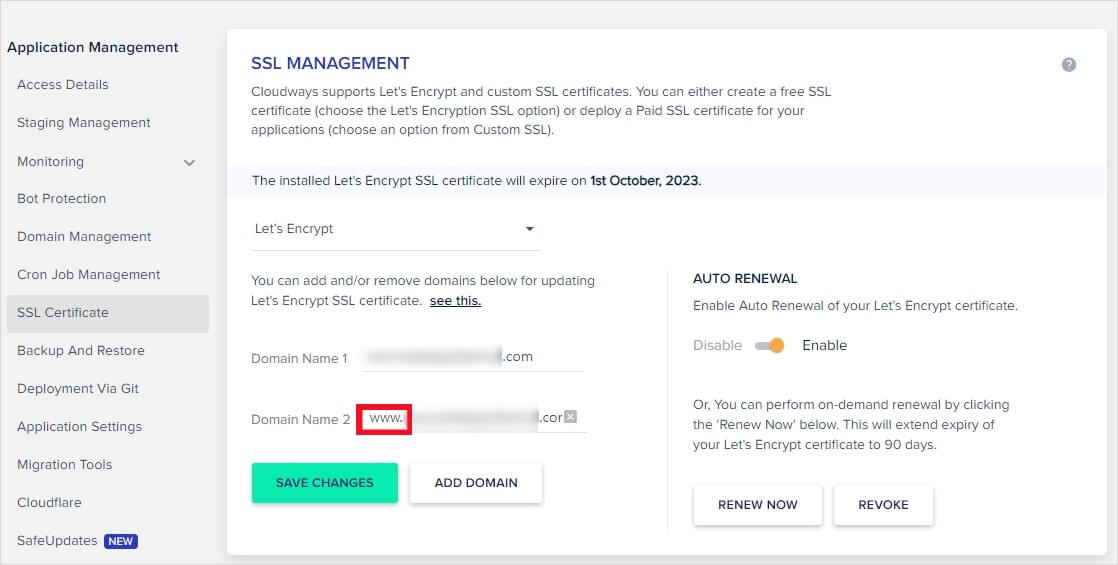
Task: Open Access Details in sidebar
Action: 63,85
